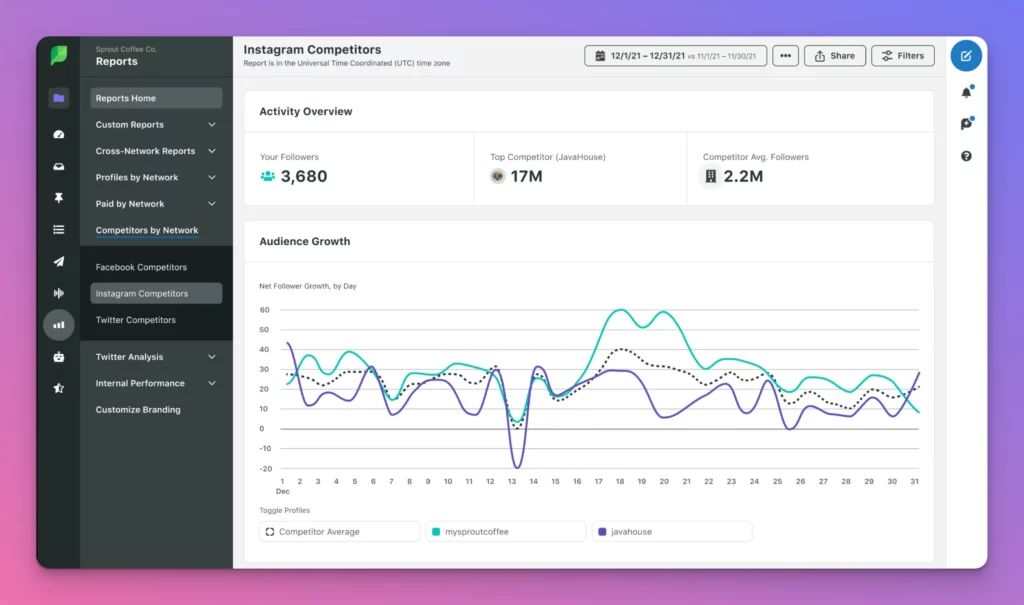Screen dimensions: 1024x605
Task: Open the Help question mark icon
Action: (x=965, y=155)
